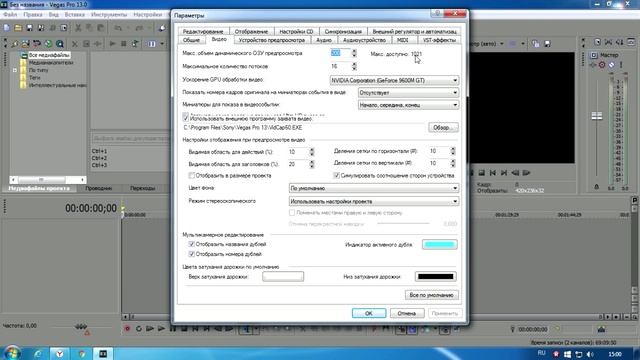Image resolution: width=640 pixels, height=360 pixels.
Task: Click the Save project icon
Action: tap(29, 28)
